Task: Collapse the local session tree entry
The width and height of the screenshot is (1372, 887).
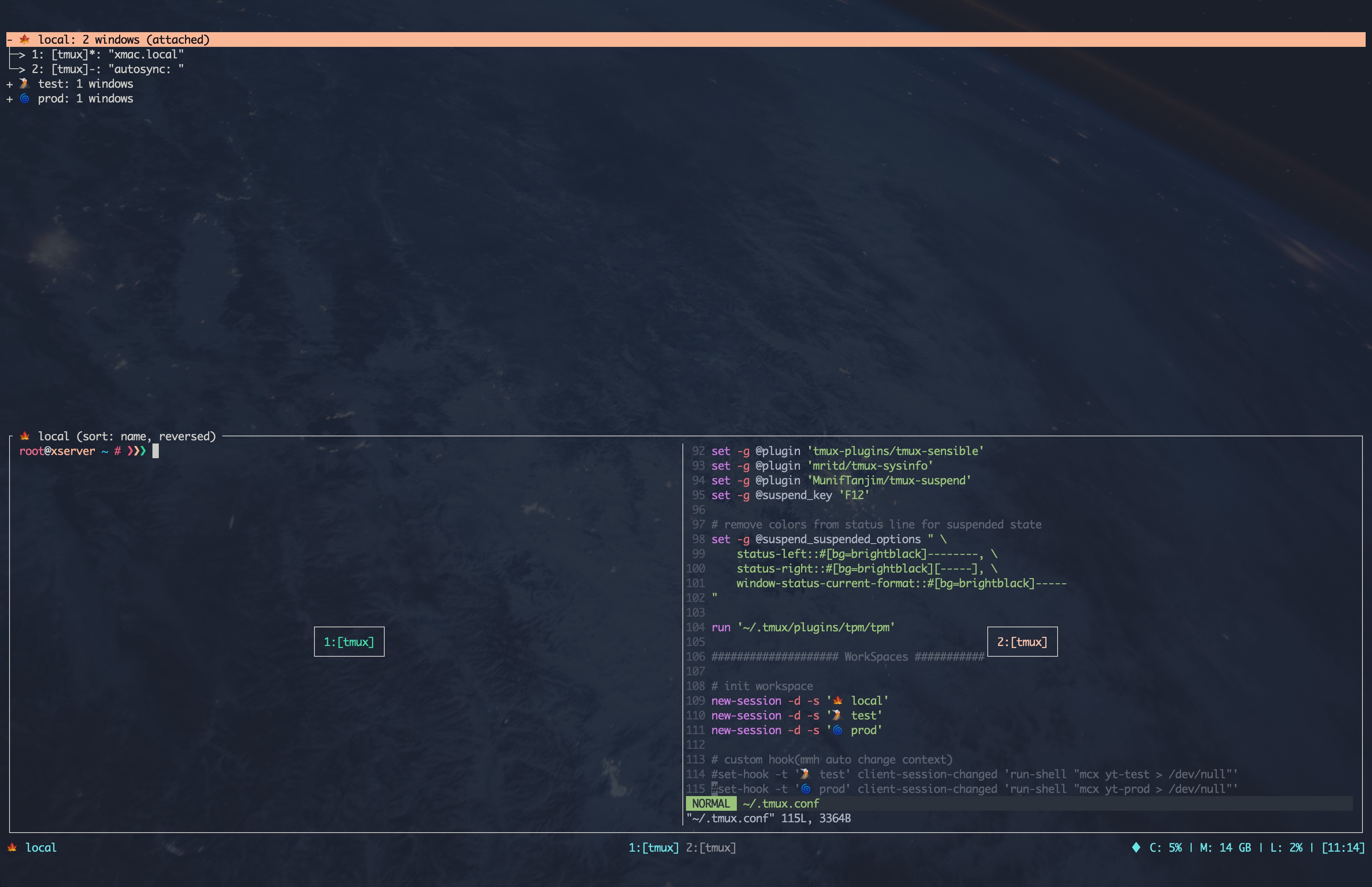Action: [x=10, y=40]
